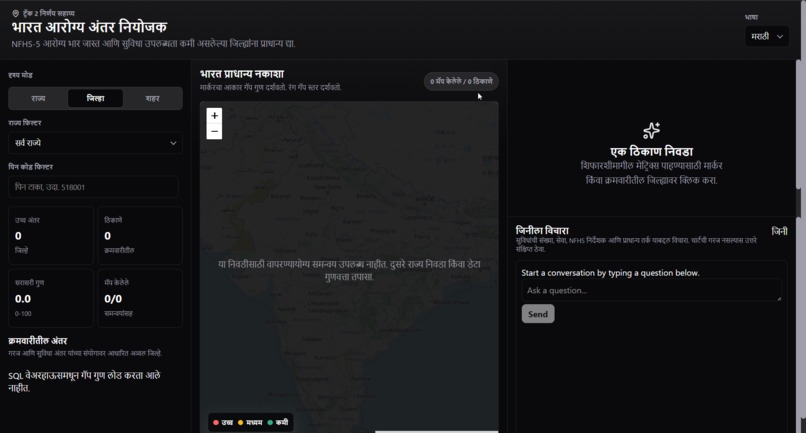
Task: Click the resize handle of question text box
Action: (779, 298)
